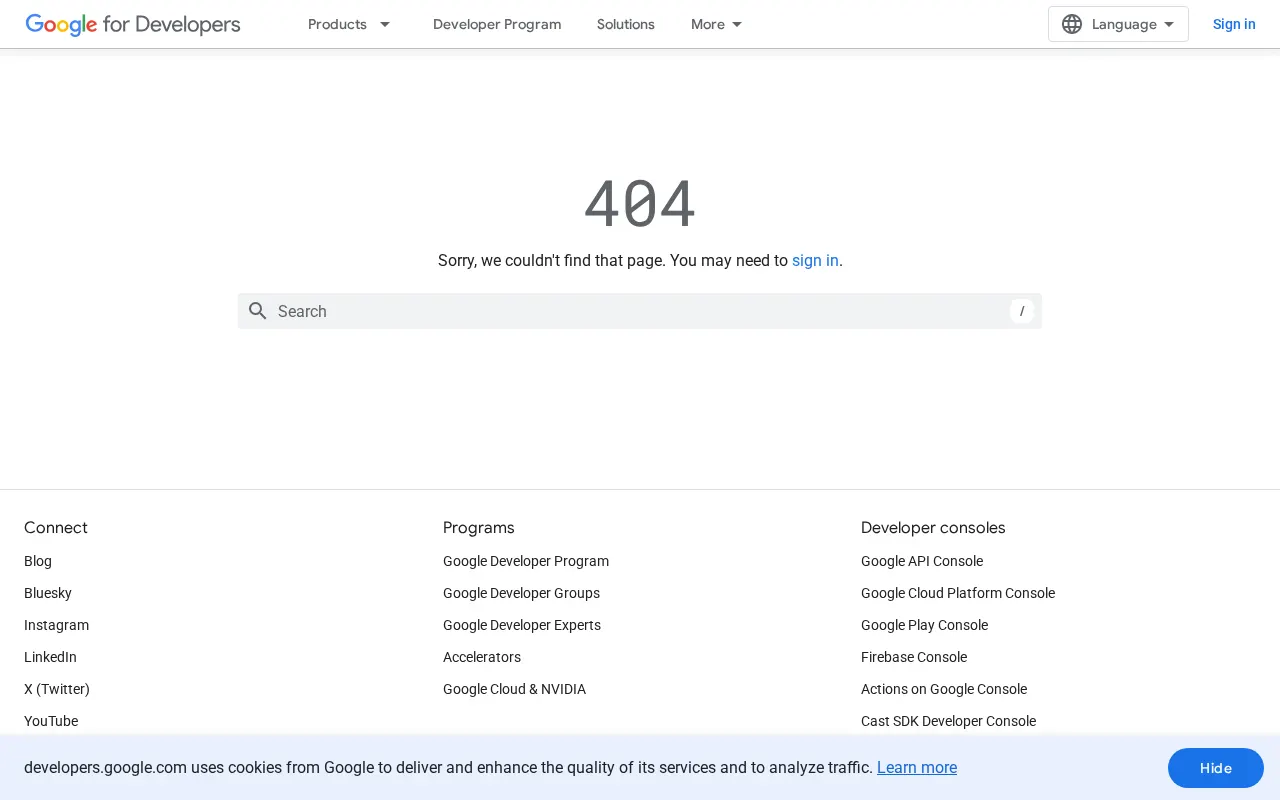Open the Accelerators link
The width and height of the screenshot is (1280, 800).
tap(482, 657)
